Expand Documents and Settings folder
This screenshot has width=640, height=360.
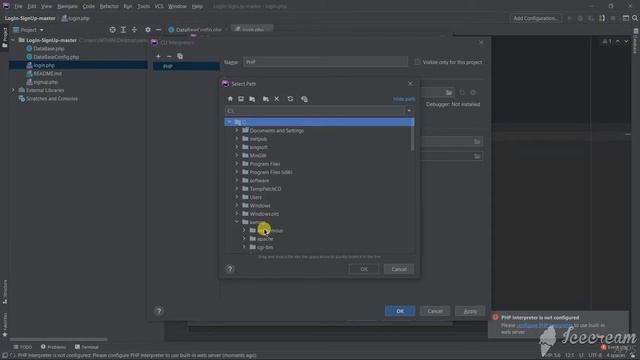point(237,130)
